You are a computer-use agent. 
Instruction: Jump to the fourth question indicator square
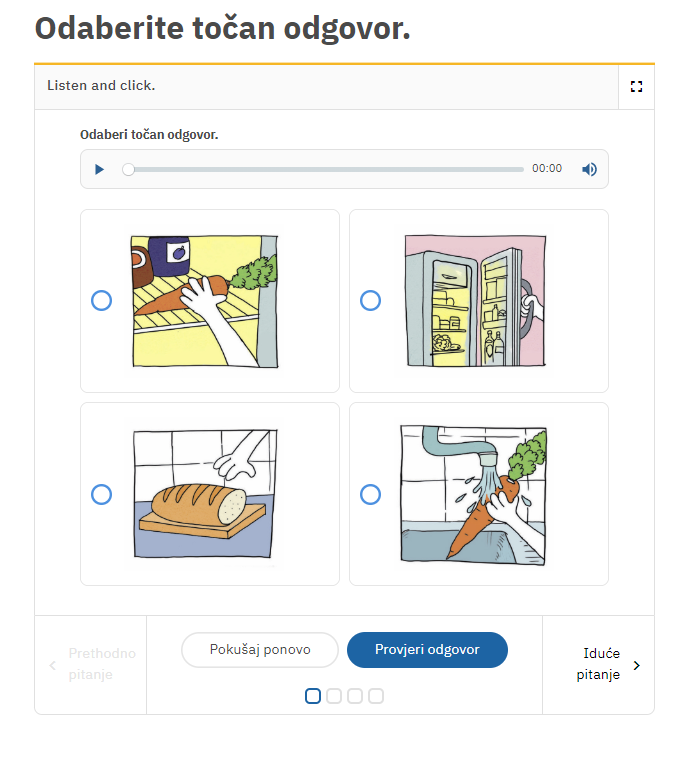[x=376, y=696]
